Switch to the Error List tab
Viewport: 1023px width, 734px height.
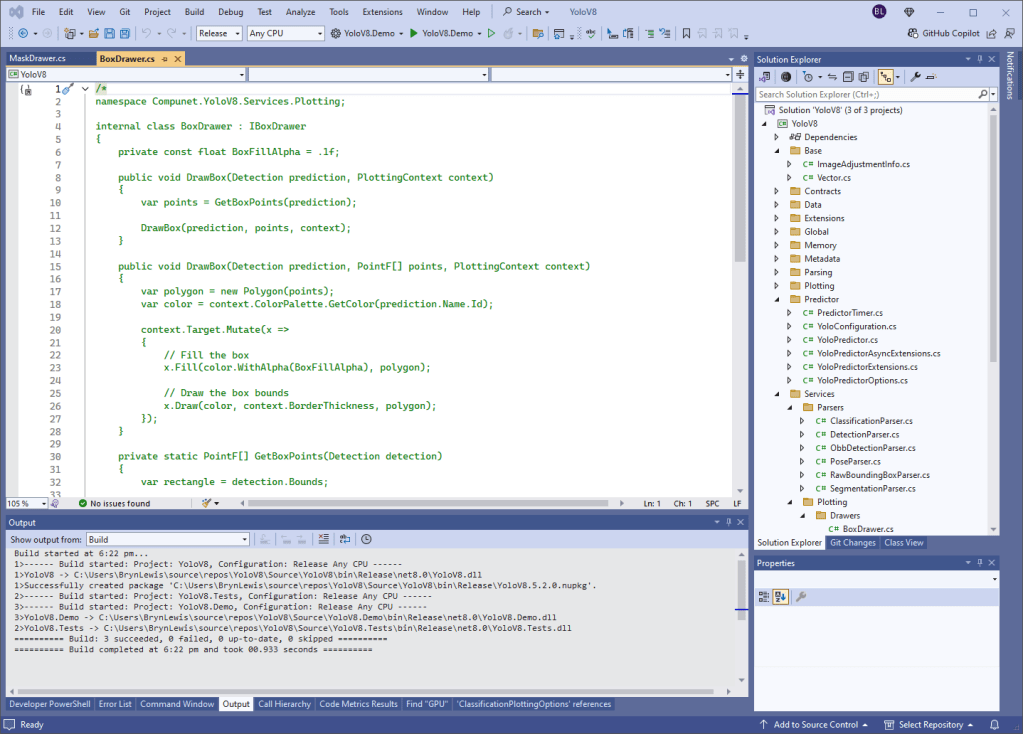[x=114, y=704]
